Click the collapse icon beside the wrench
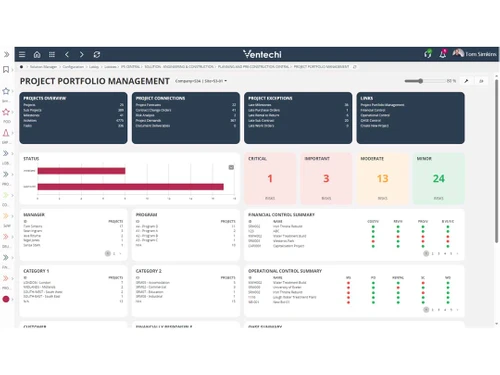Screen dimensions: 500x375 point(481,81)
